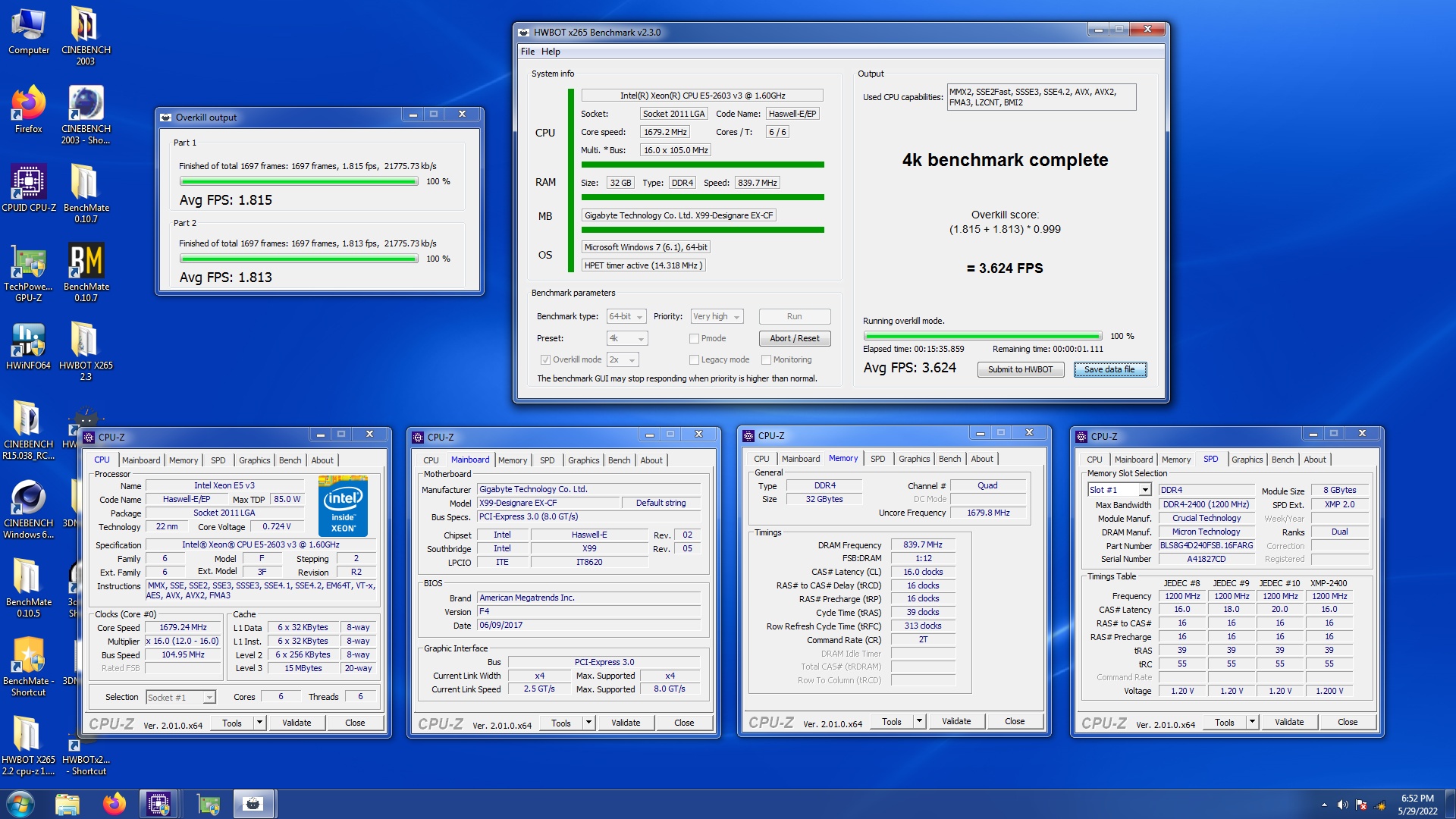
Task: Launch TechPowerUp GPU-Z desktop icon
Action: point(29,272)
